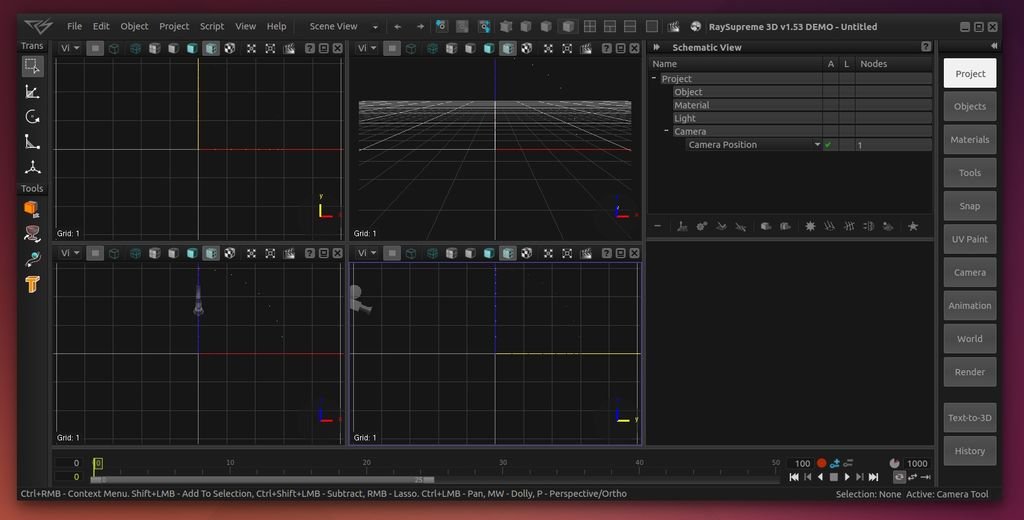Click the four-pane viewport layout icon
1024x520 pixels.
pos(590,26)
